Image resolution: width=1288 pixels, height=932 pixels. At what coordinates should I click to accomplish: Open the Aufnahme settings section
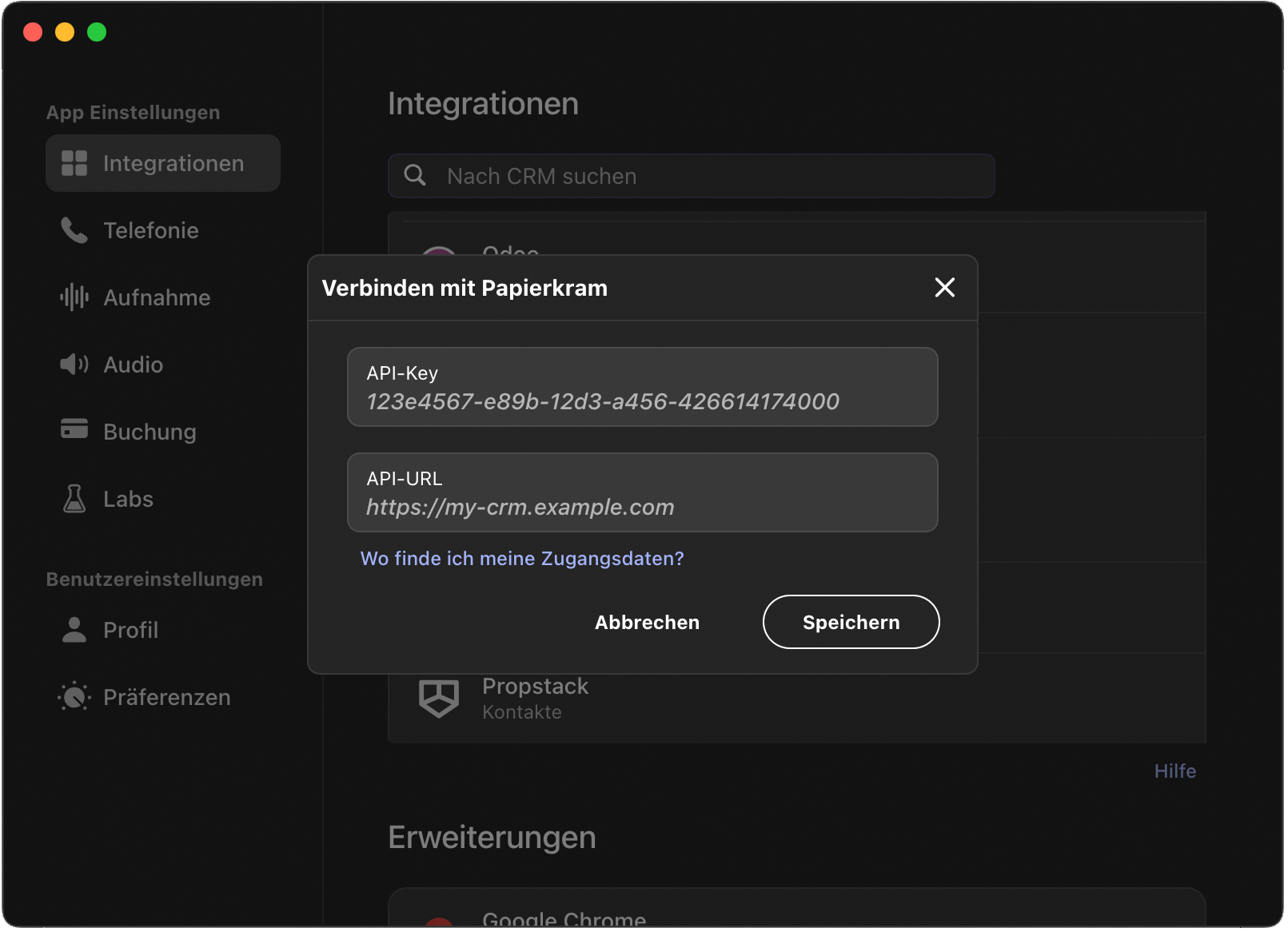tap(163, 297)
